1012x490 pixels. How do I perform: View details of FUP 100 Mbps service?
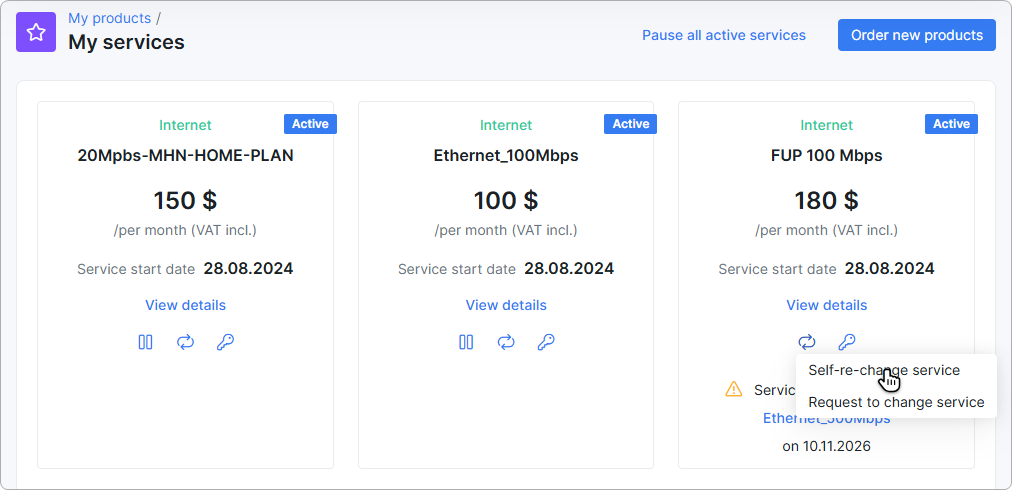click(826, 305)
